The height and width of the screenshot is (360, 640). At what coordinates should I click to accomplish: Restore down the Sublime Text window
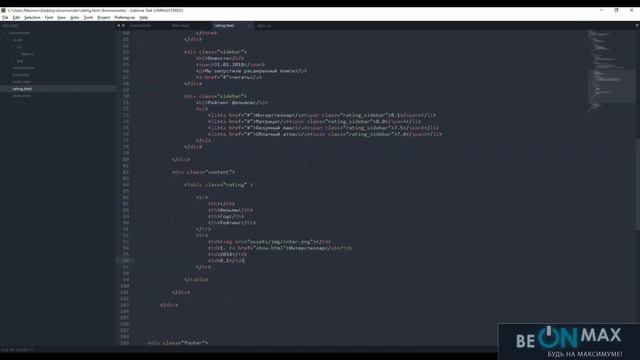point(616,10)
